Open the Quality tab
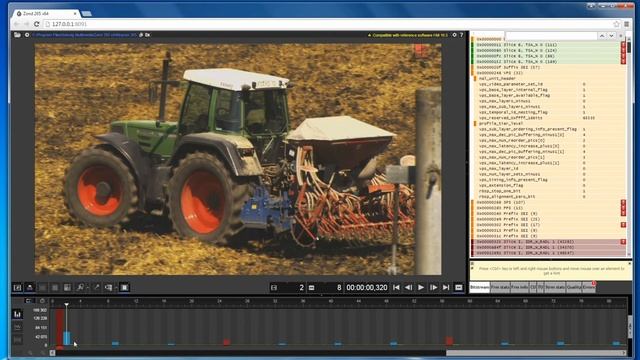The image size is (640, 360). pyautogui.click(x=573, y=288)
